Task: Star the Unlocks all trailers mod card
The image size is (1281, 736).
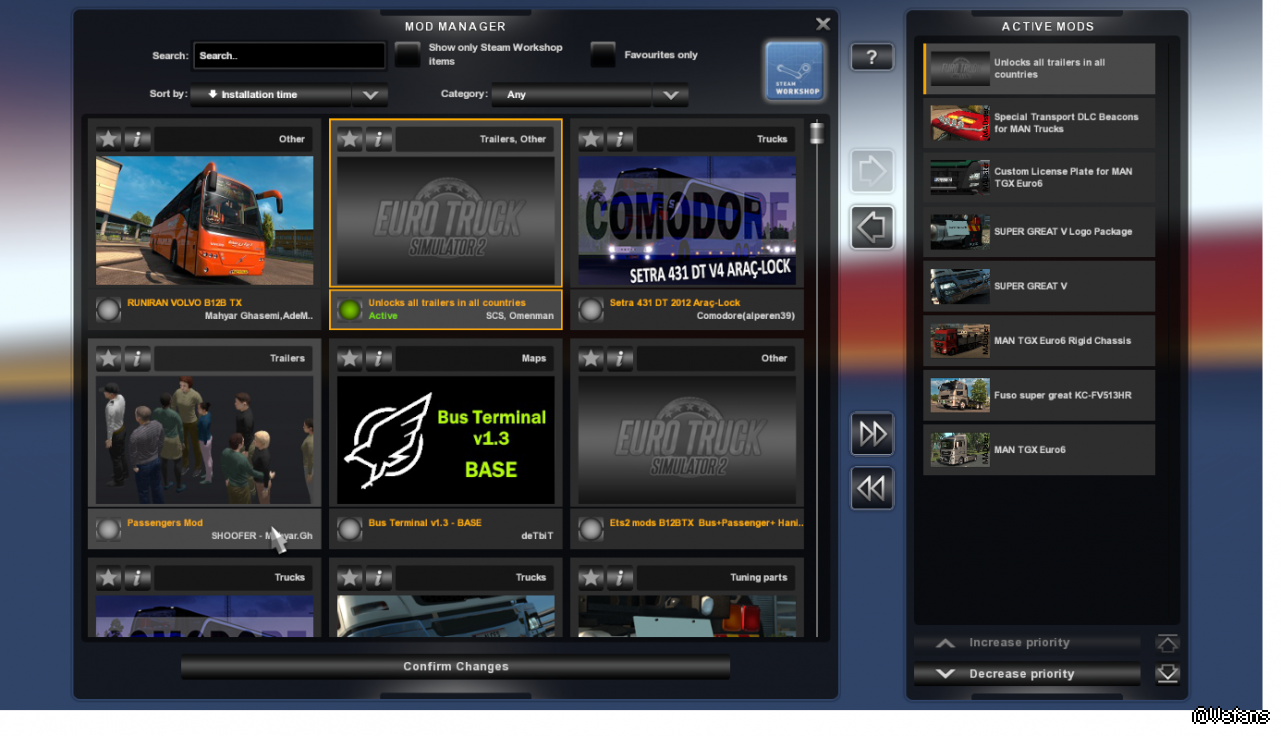Action: click(x=350, y=139)
